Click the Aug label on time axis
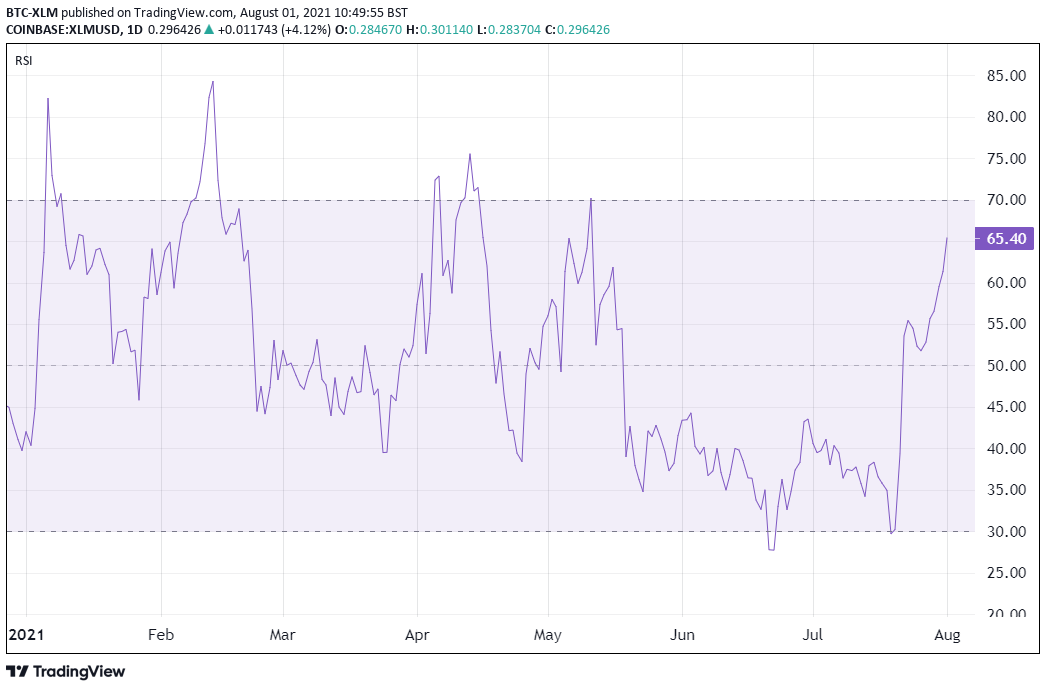Screen dimensions: 1046x690 pos(947,635)
